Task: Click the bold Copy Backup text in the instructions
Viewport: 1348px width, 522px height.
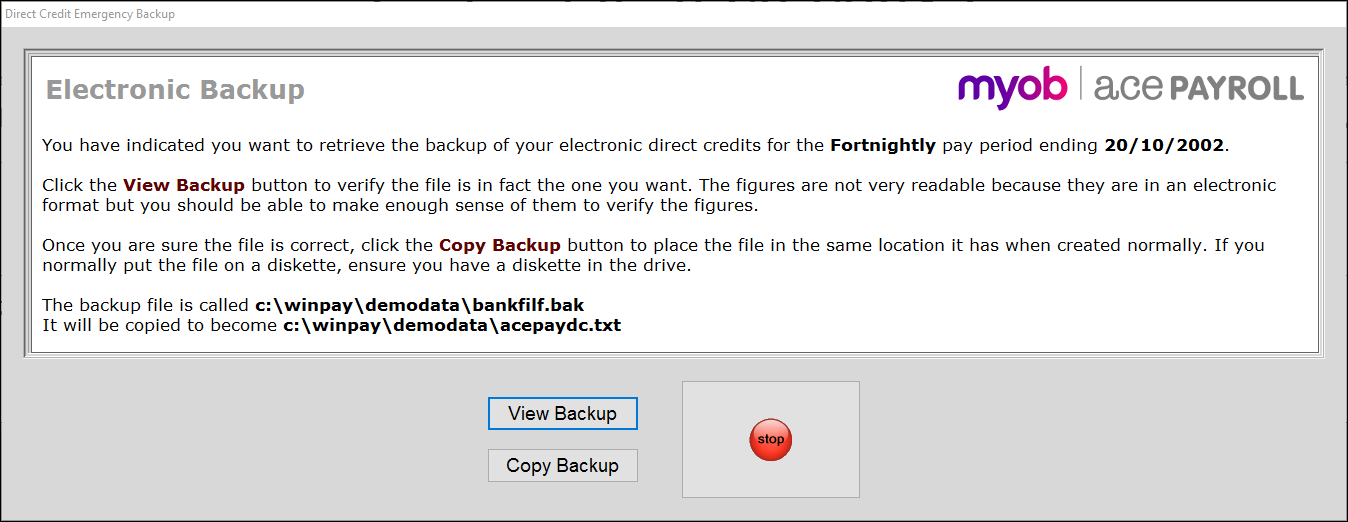Action: (500, 245)
